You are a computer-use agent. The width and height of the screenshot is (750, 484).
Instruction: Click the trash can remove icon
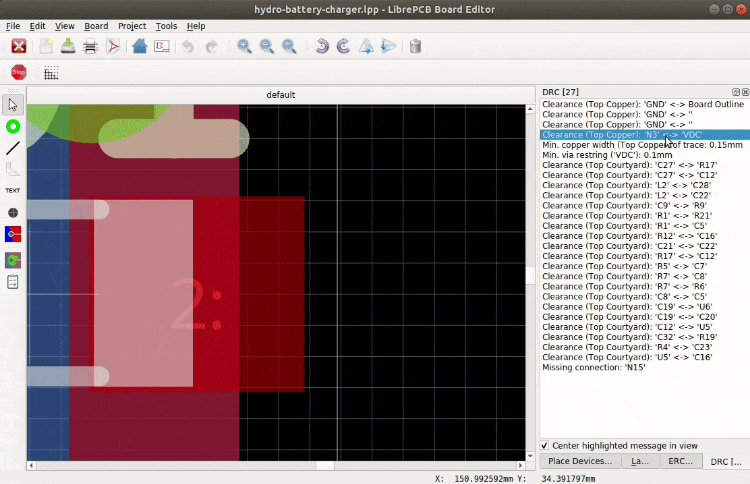coord(416,46)
